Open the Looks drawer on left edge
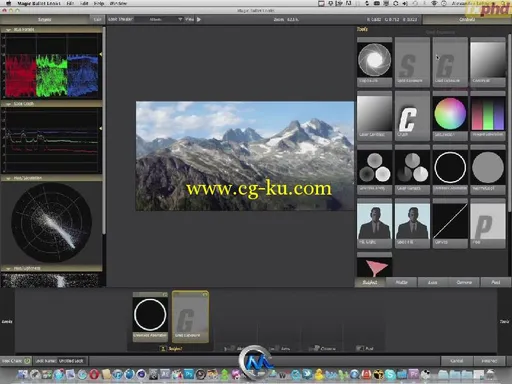 click(7, 321)
